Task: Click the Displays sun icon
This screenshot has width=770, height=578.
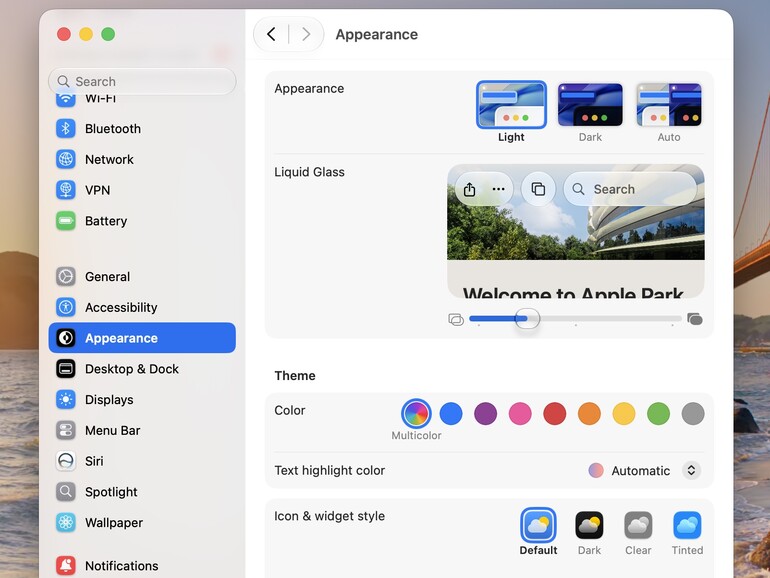Action: pyautogui.click(x=65, y=400)
